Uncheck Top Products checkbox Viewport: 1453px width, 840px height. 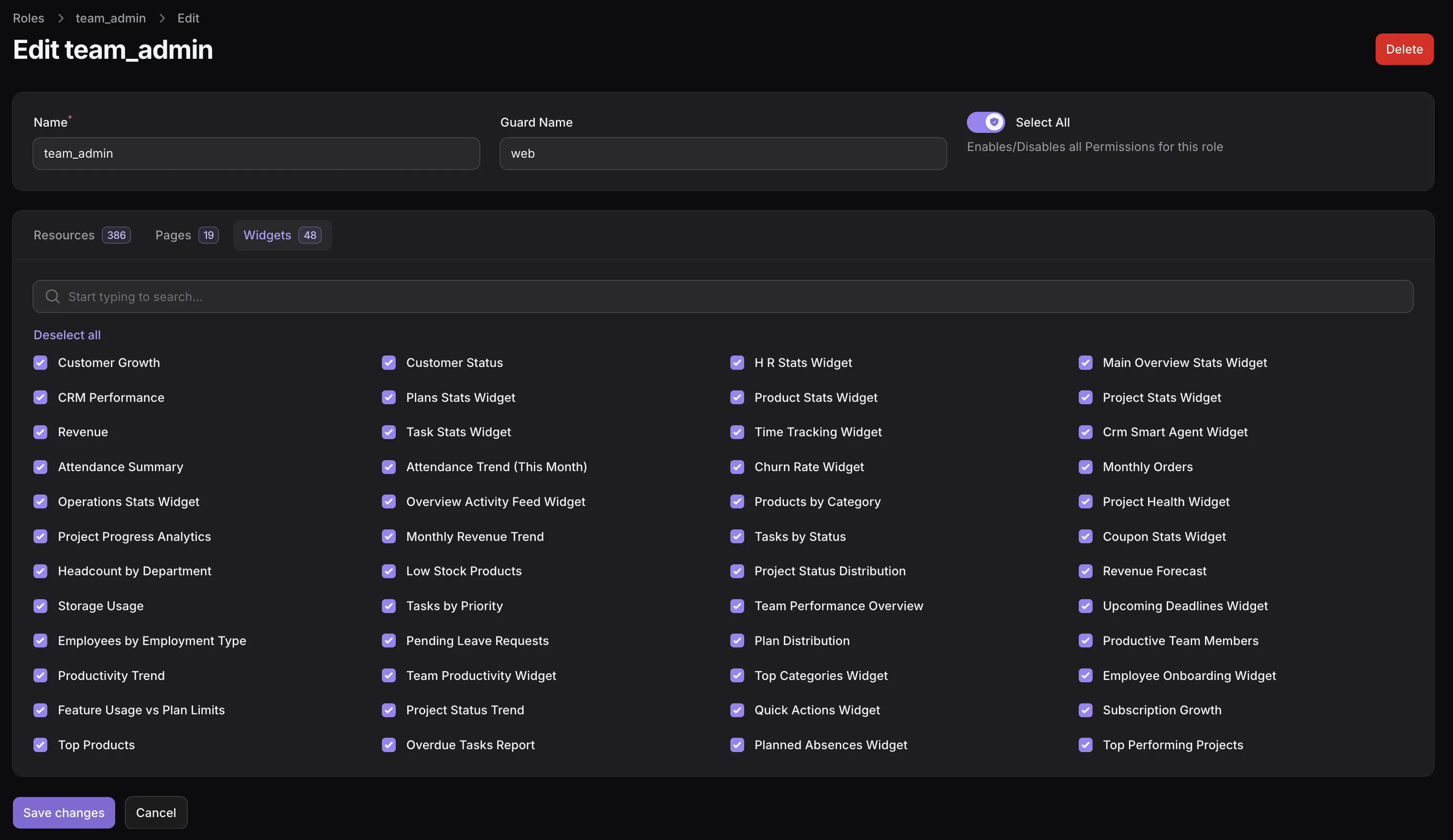tap(40, 745)
